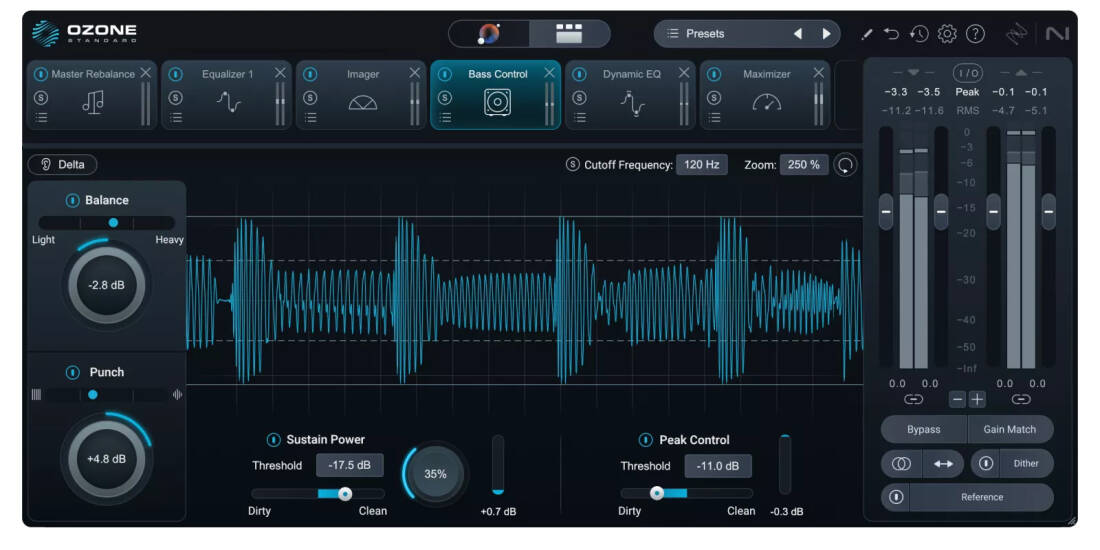Open Equalizer 1 module preset list

click(175, 118)
